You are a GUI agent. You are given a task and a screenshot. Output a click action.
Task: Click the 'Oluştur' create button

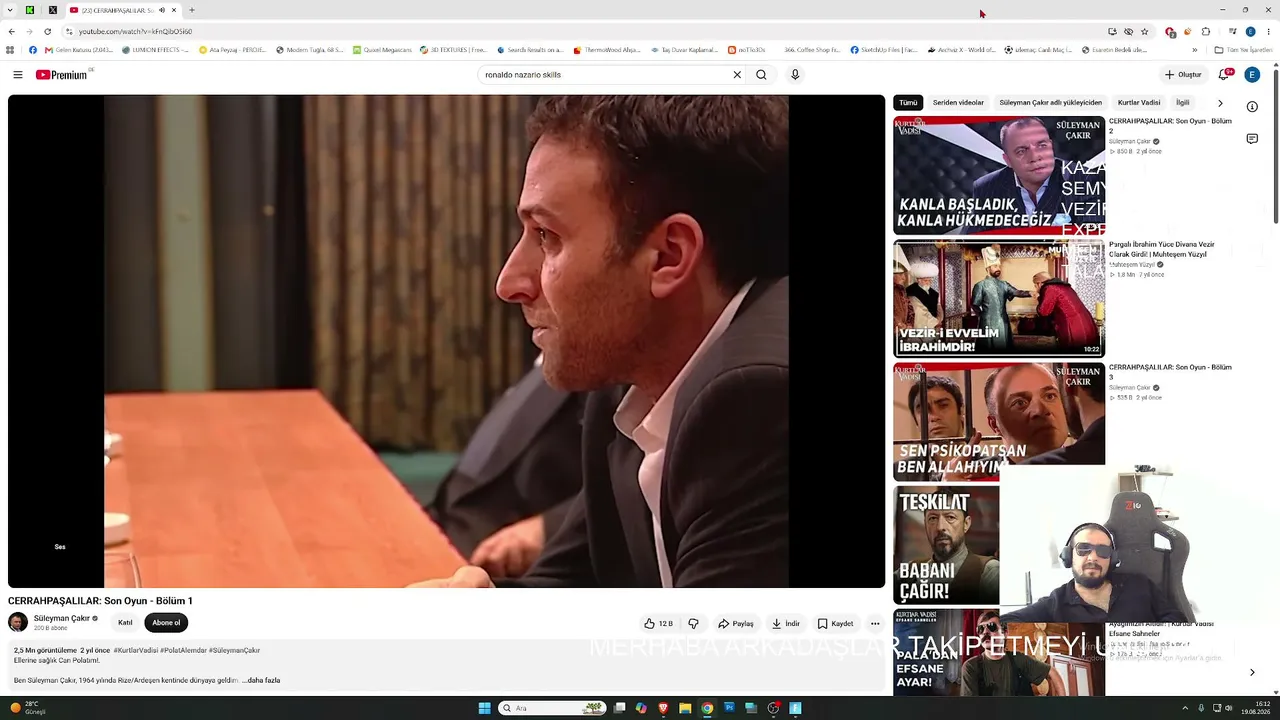pos(1182,75)
